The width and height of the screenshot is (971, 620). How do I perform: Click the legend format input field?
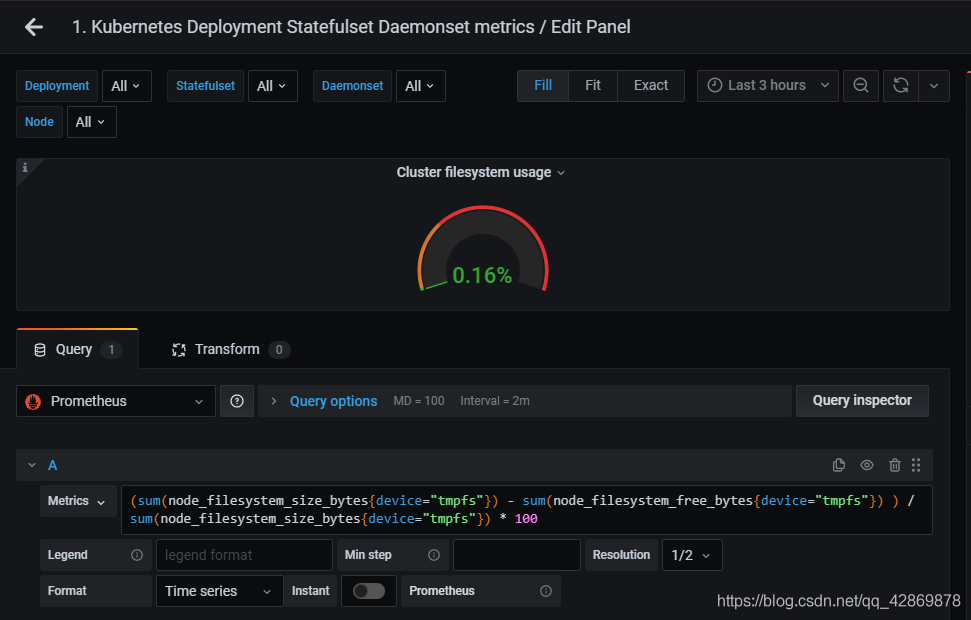tap(244, 555)
